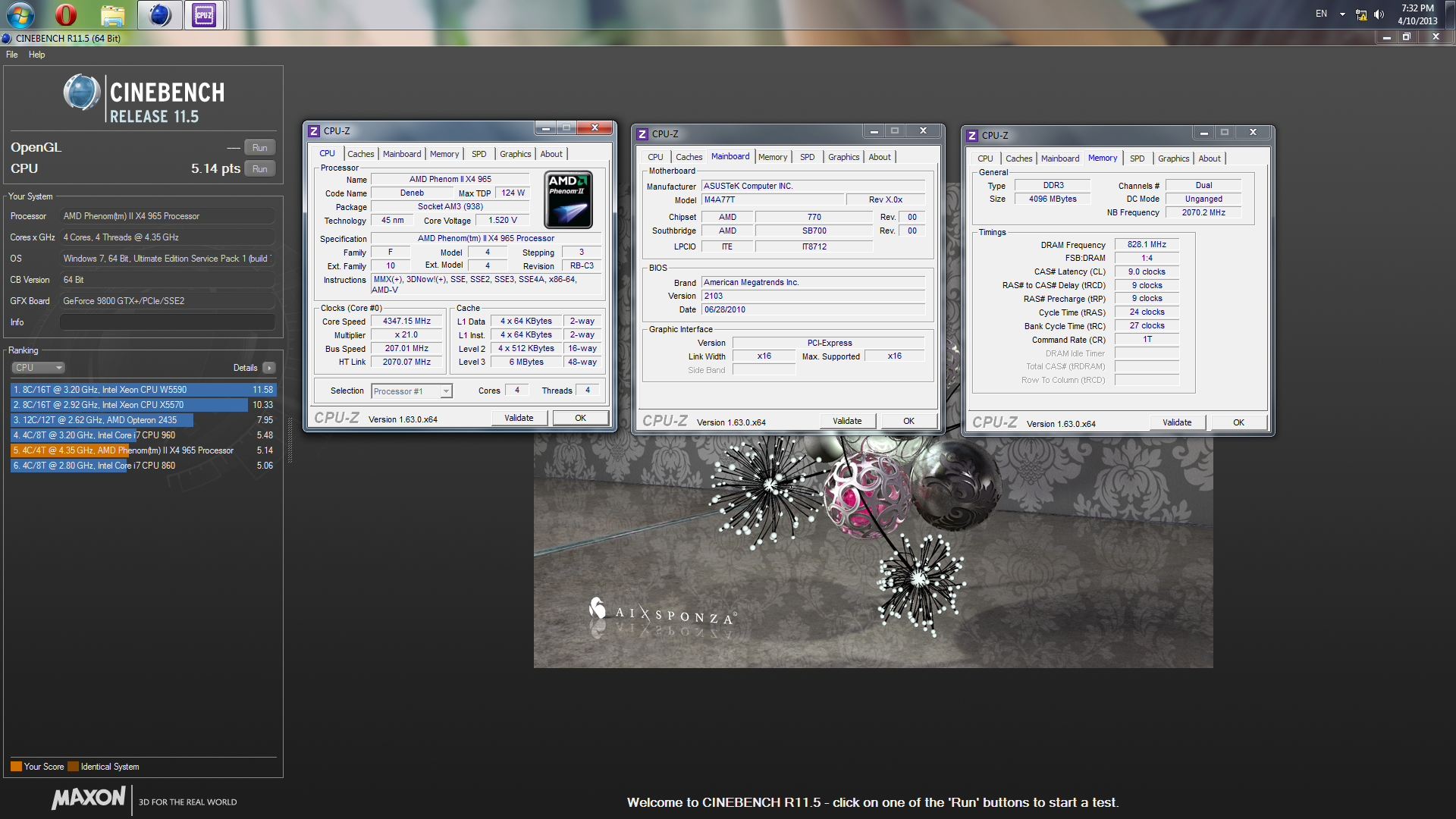Show hidden tray icons arrow
The width and height of the screenshot is (1456, 819).
click(x=1342, y=14)
